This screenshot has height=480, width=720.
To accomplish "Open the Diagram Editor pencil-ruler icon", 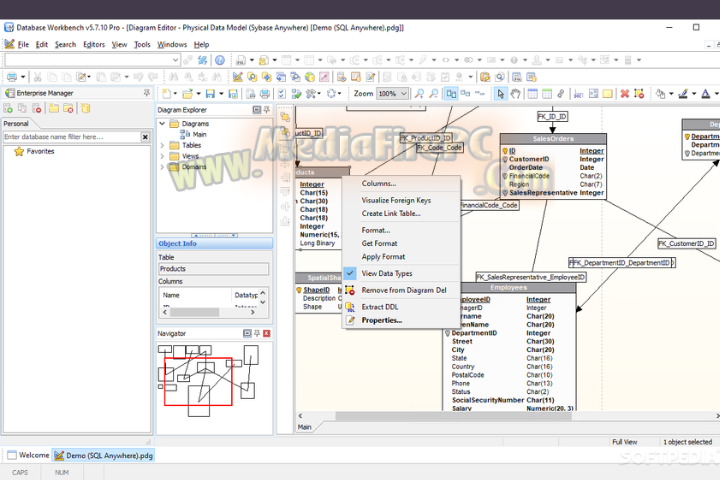I will (237, 77).
